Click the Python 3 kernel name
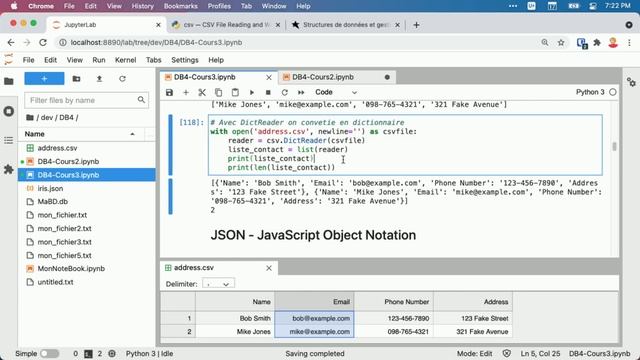 point(590,92)
